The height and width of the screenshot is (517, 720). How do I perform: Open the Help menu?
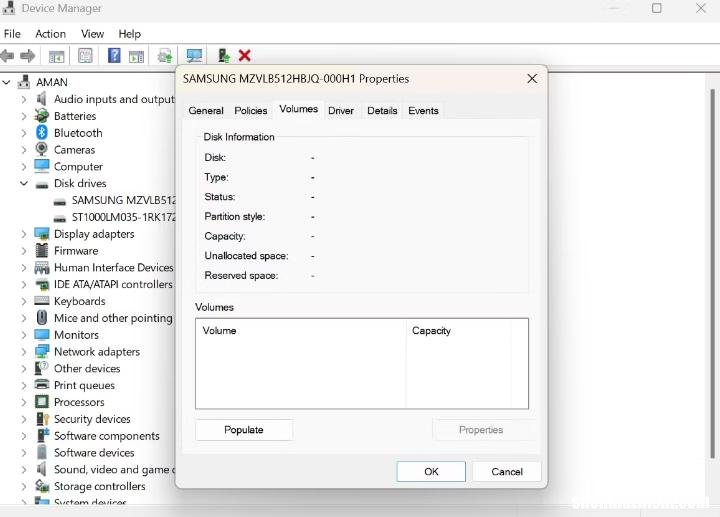129,34
